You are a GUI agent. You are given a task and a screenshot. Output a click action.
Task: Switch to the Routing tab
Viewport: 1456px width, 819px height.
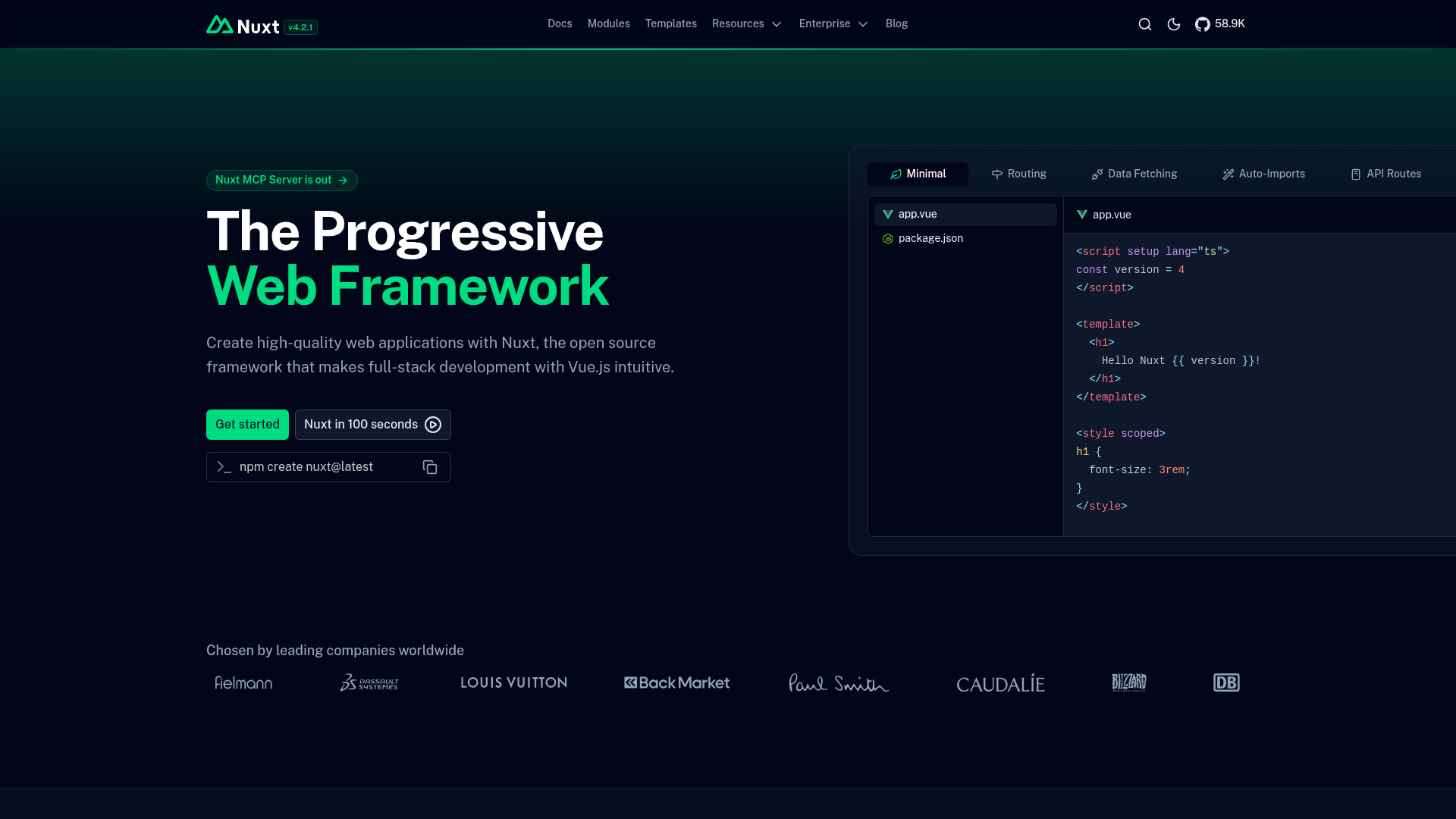[x=1018, y=174]
